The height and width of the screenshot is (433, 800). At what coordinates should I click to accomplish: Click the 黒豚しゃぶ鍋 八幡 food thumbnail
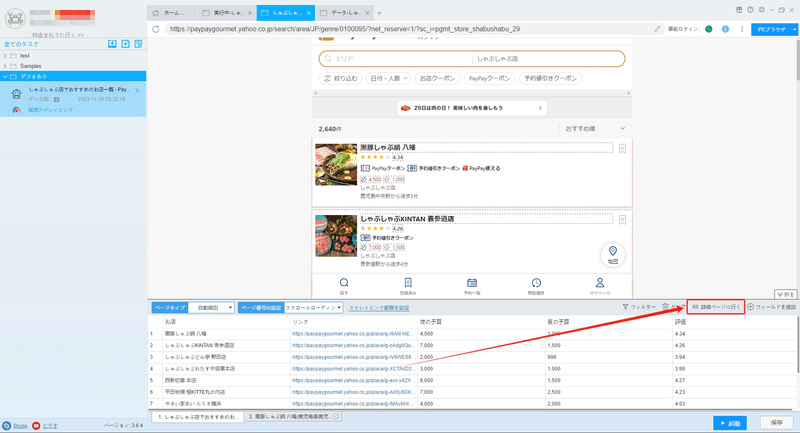point(336,164)
